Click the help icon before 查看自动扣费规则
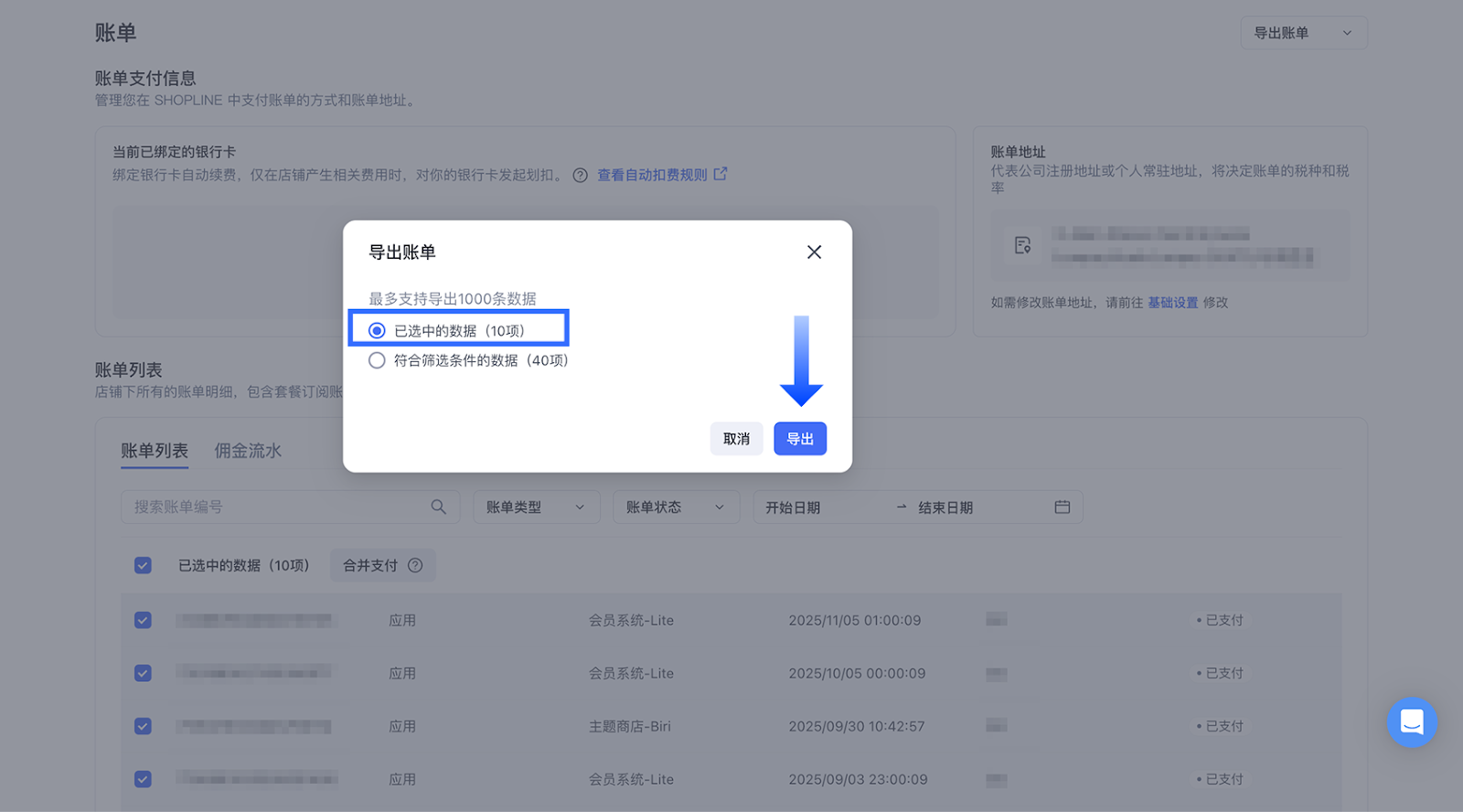This screenshot has height=812, width=1463. click(x=580, y=175)
